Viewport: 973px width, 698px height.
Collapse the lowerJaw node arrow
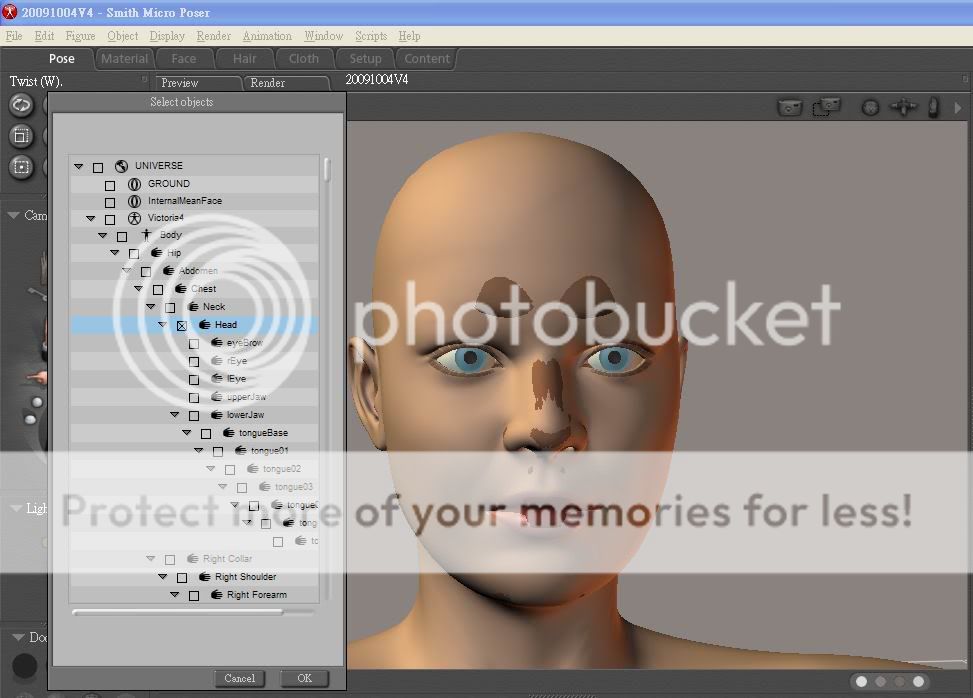point(174,415)
